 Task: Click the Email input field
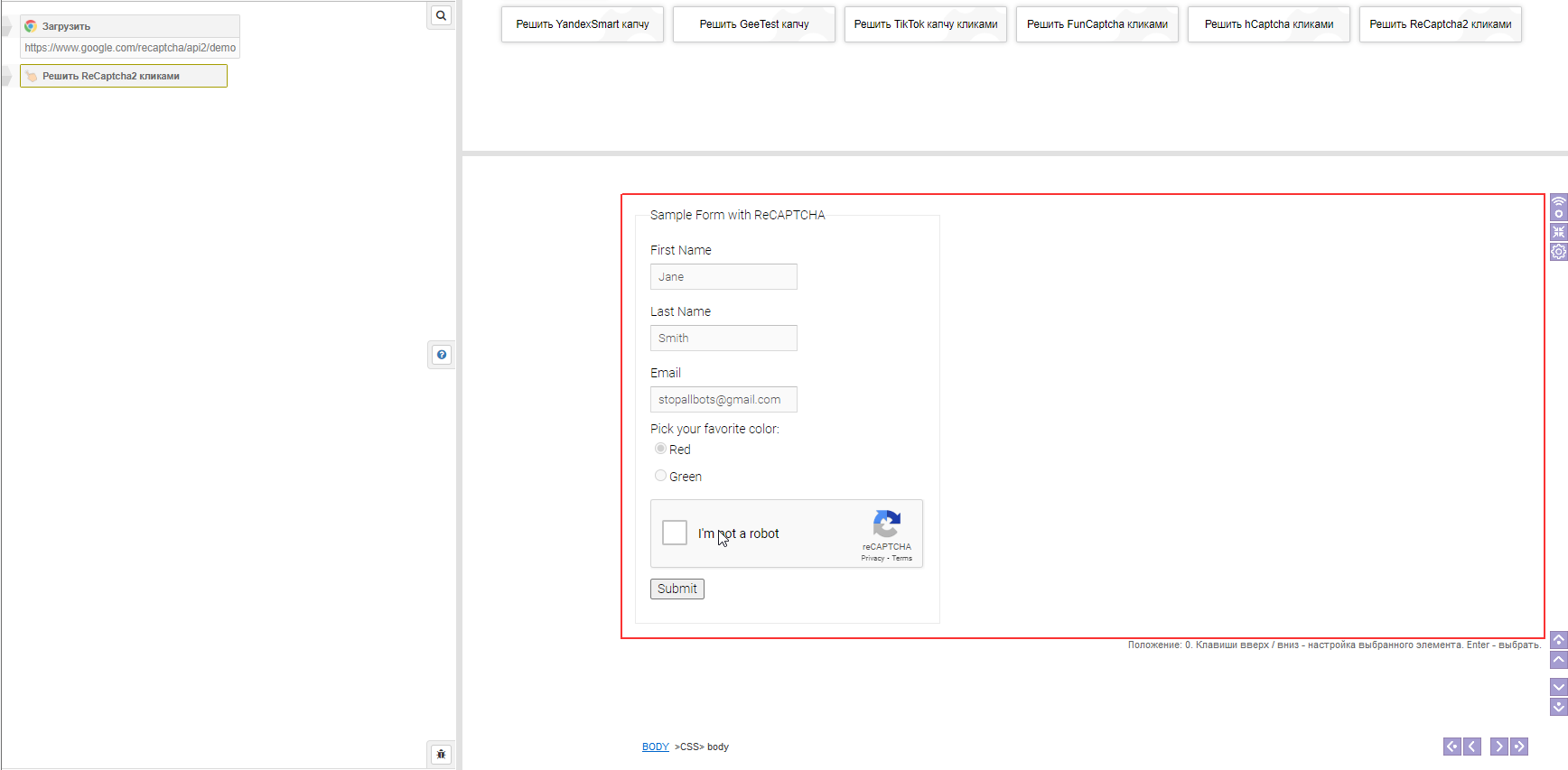pos(723,399)
